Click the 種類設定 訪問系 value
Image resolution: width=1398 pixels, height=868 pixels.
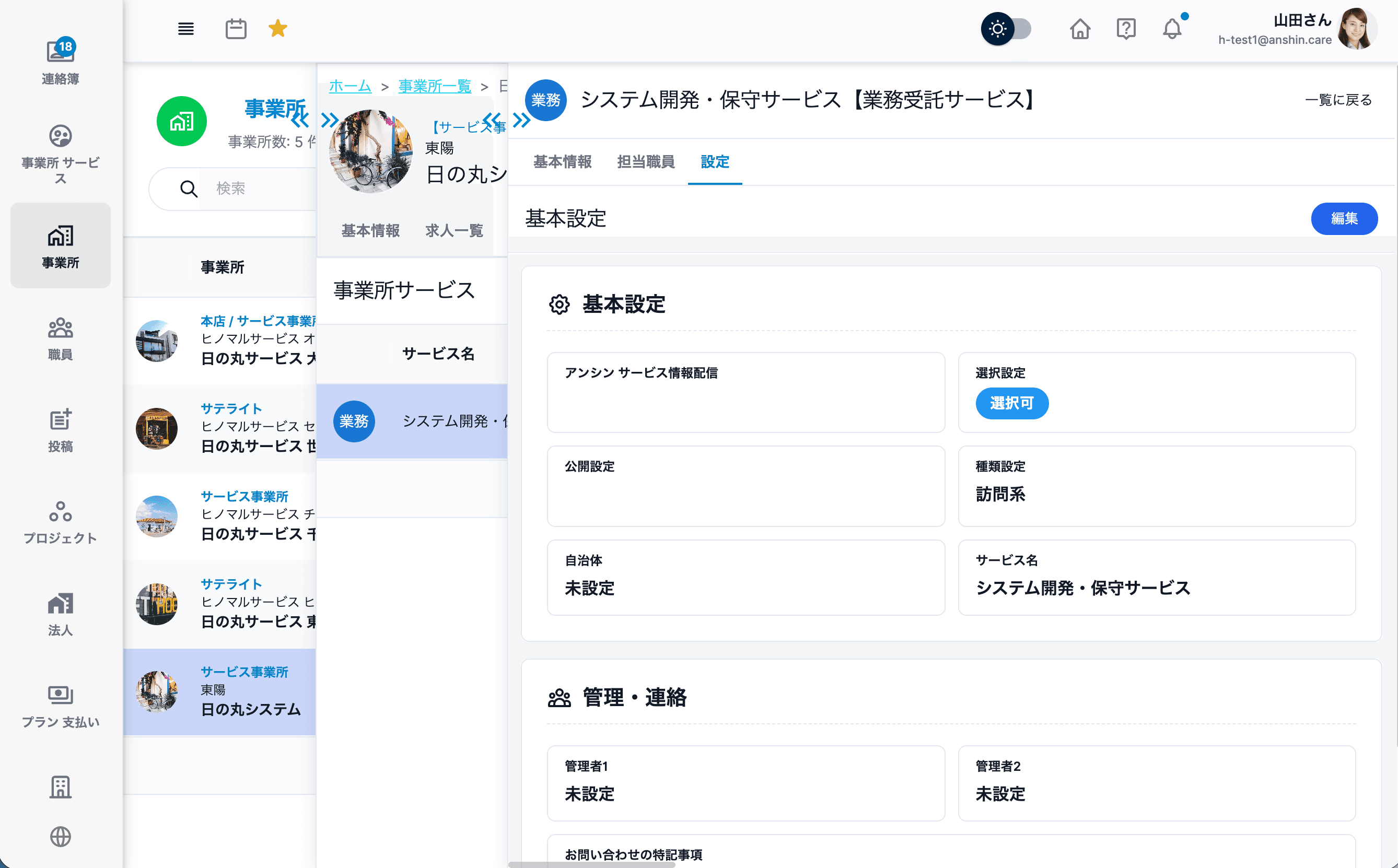(1000, 494)
